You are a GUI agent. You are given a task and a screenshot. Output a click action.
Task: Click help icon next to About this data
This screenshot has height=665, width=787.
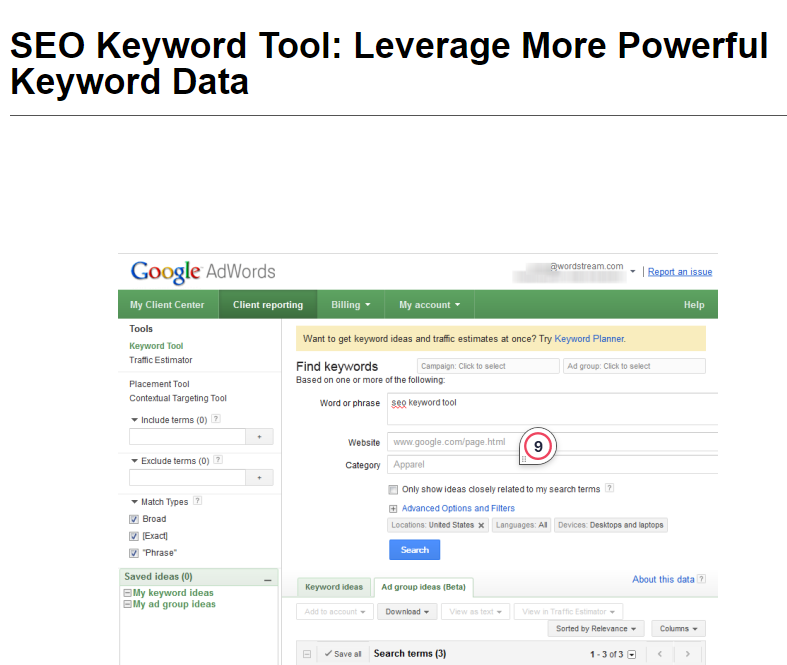702,579
